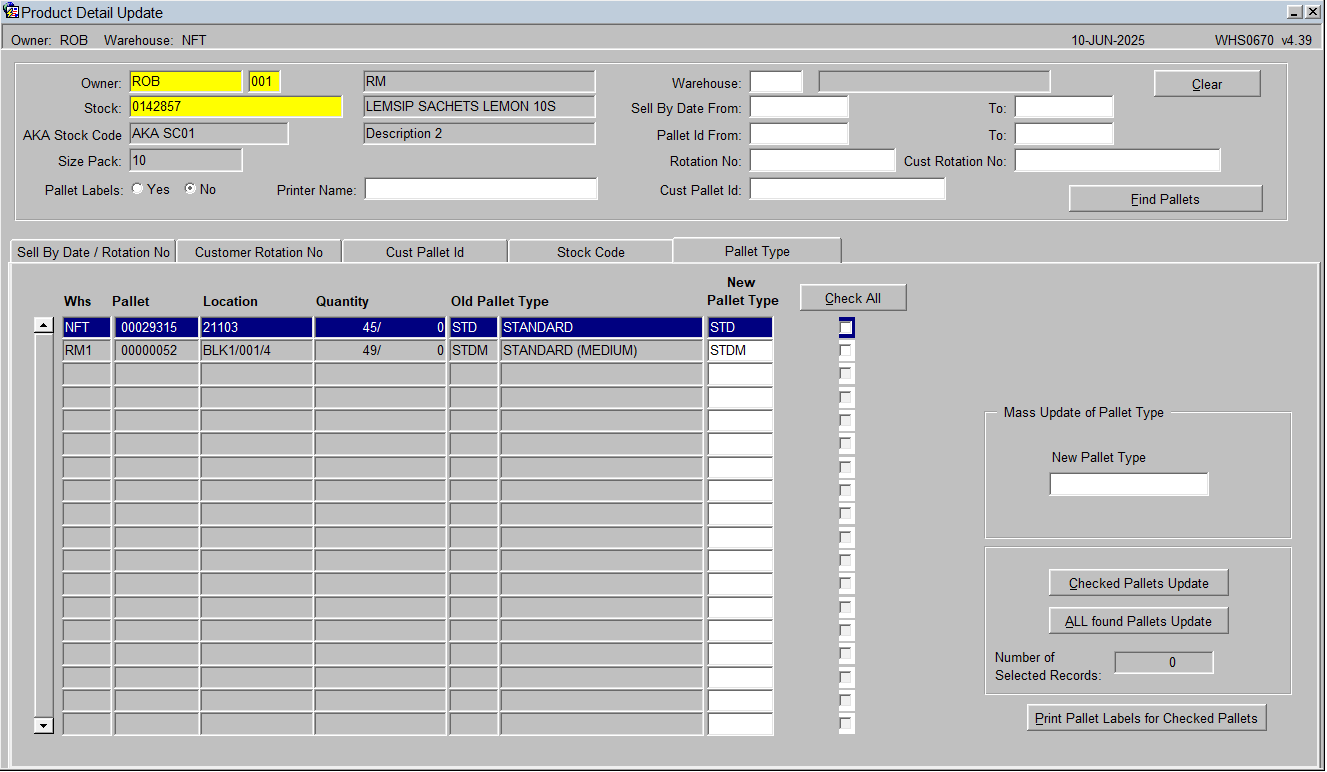Click the scroll down arrow beside pallet list
This screenshot has height=772, width=1327.
43,726
